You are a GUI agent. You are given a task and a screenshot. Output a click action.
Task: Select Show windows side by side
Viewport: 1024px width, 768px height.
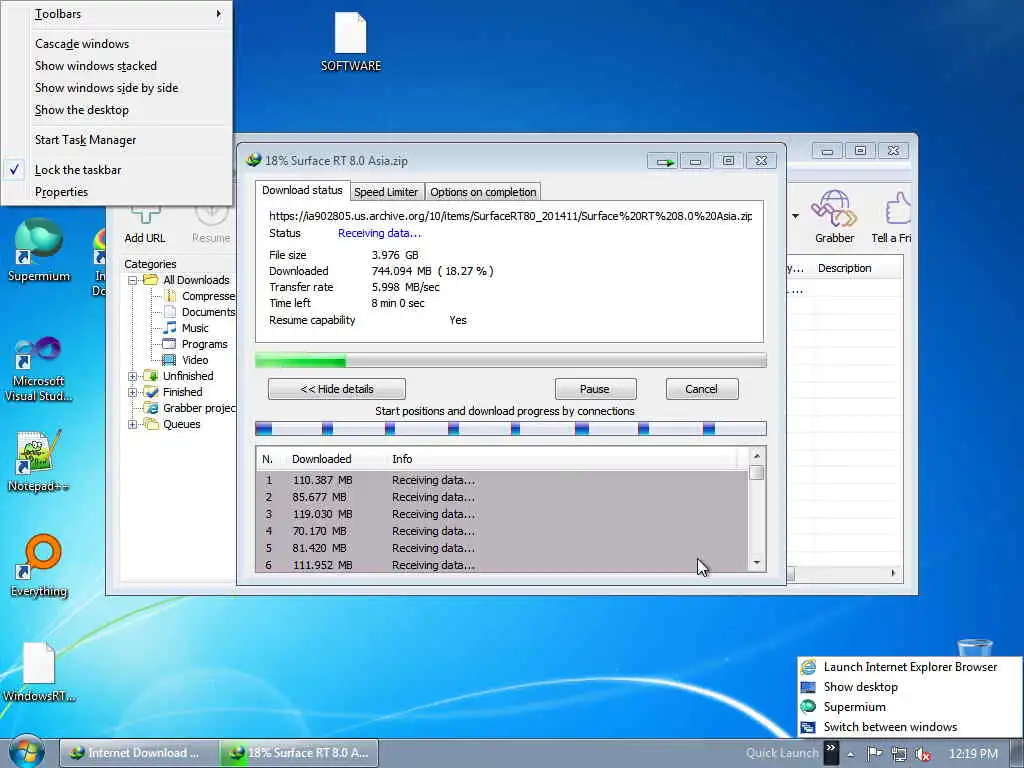click(x=106, y=88)
